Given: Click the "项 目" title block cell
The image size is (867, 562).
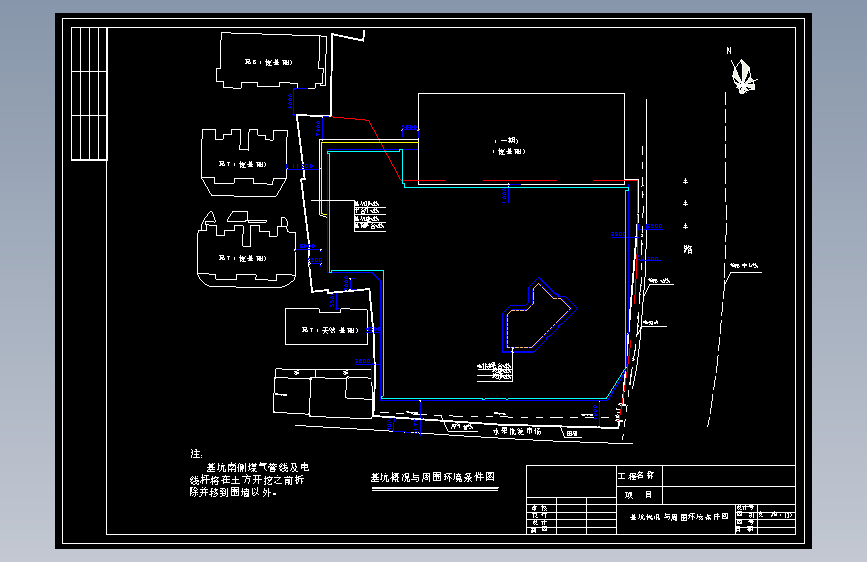Looking at the screenshot, I should (x=640, y=495).
